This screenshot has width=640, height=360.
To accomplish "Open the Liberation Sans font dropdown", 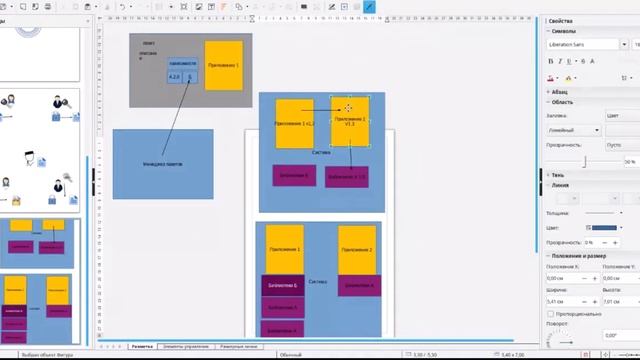I will click(x=624, y=44).
